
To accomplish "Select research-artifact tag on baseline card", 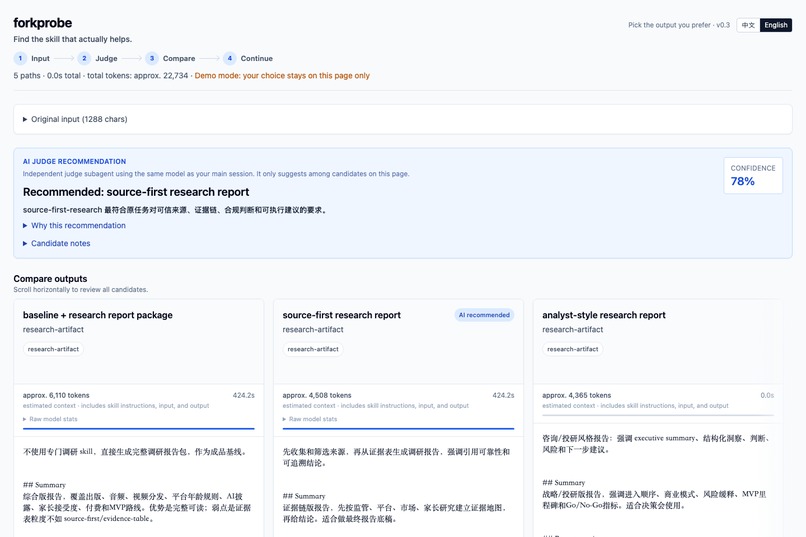I will pyautogui.click(x=53, y=349).
